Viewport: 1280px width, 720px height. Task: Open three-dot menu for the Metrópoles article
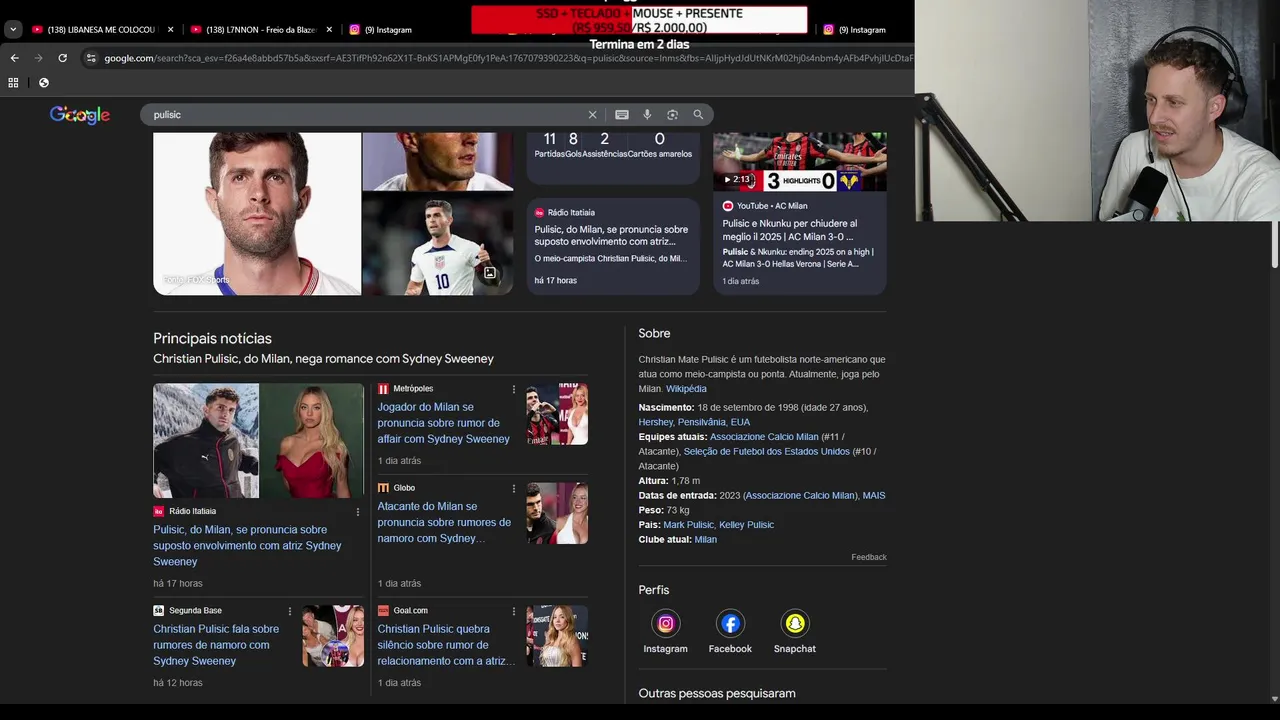[514, 389]
